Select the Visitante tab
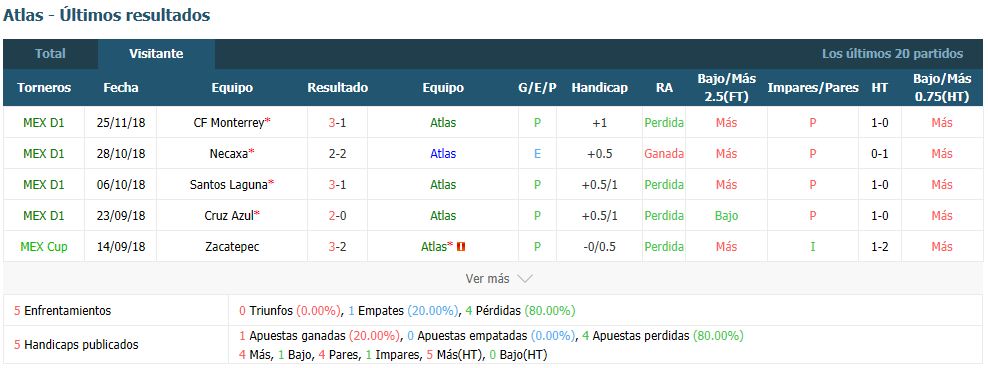 point(156,54)
